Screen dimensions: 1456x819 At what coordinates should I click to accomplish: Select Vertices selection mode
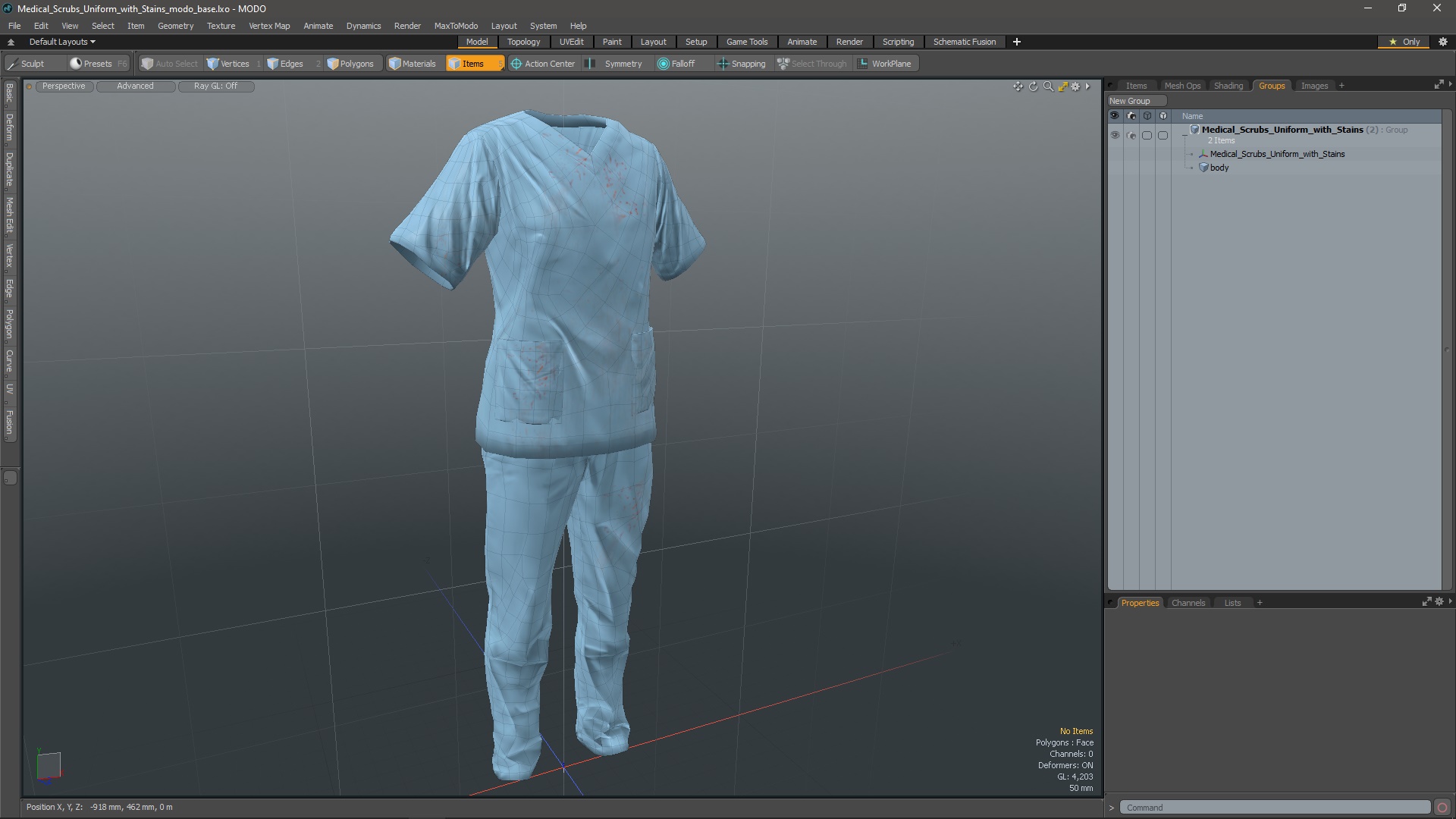click(228, 64)
